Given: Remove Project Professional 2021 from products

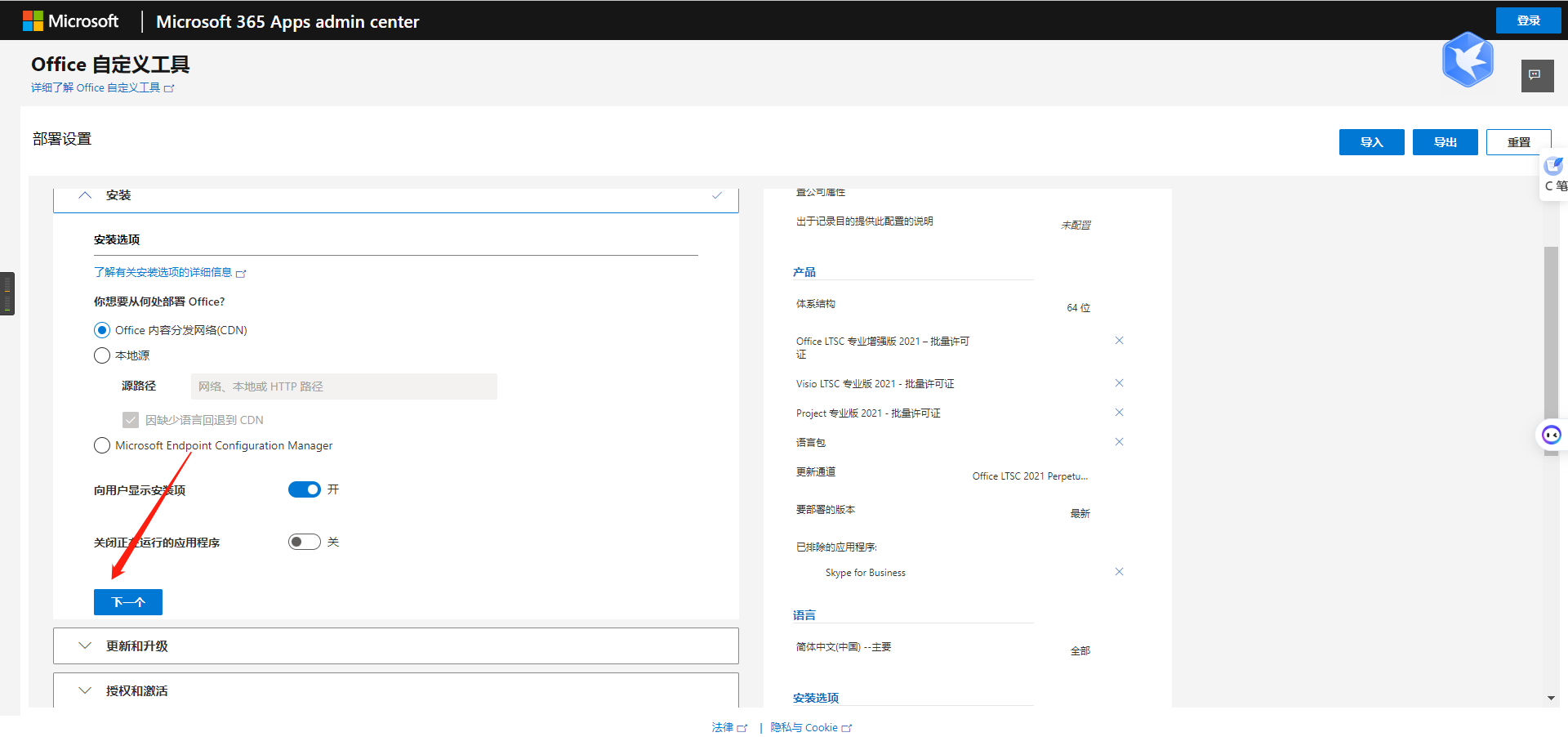Looking at the screenshot, I should point(1119,413).
